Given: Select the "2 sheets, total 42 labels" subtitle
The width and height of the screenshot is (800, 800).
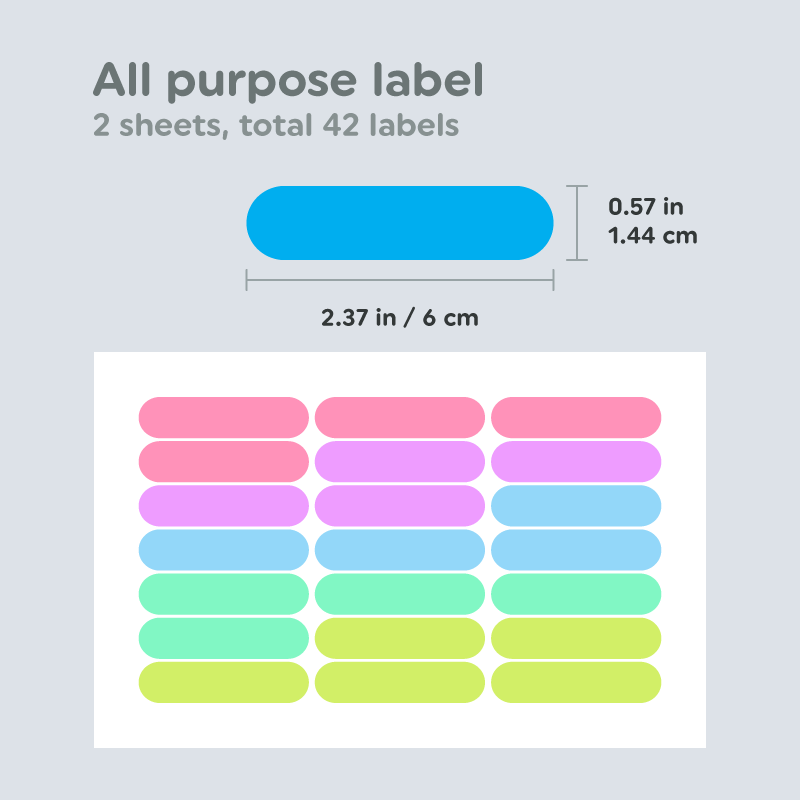Looking at the screenshot, I should pos(276,126).
